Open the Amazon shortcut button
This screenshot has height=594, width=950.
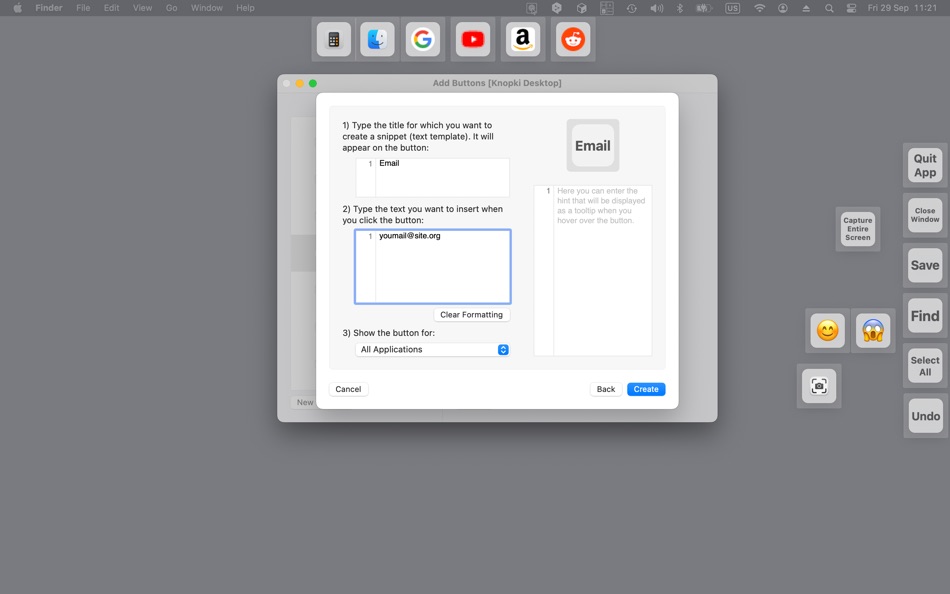point(523,39)
